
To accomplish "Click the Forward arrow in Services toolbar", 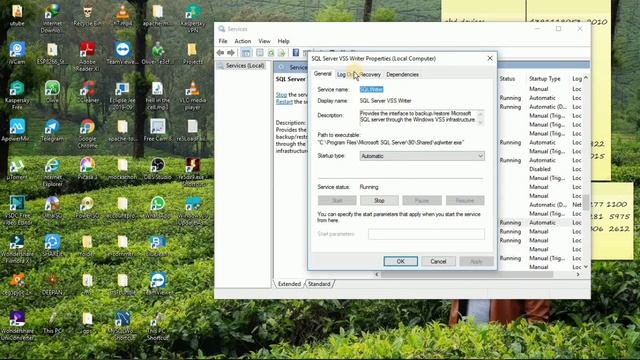I will click(x=231, y=53).
